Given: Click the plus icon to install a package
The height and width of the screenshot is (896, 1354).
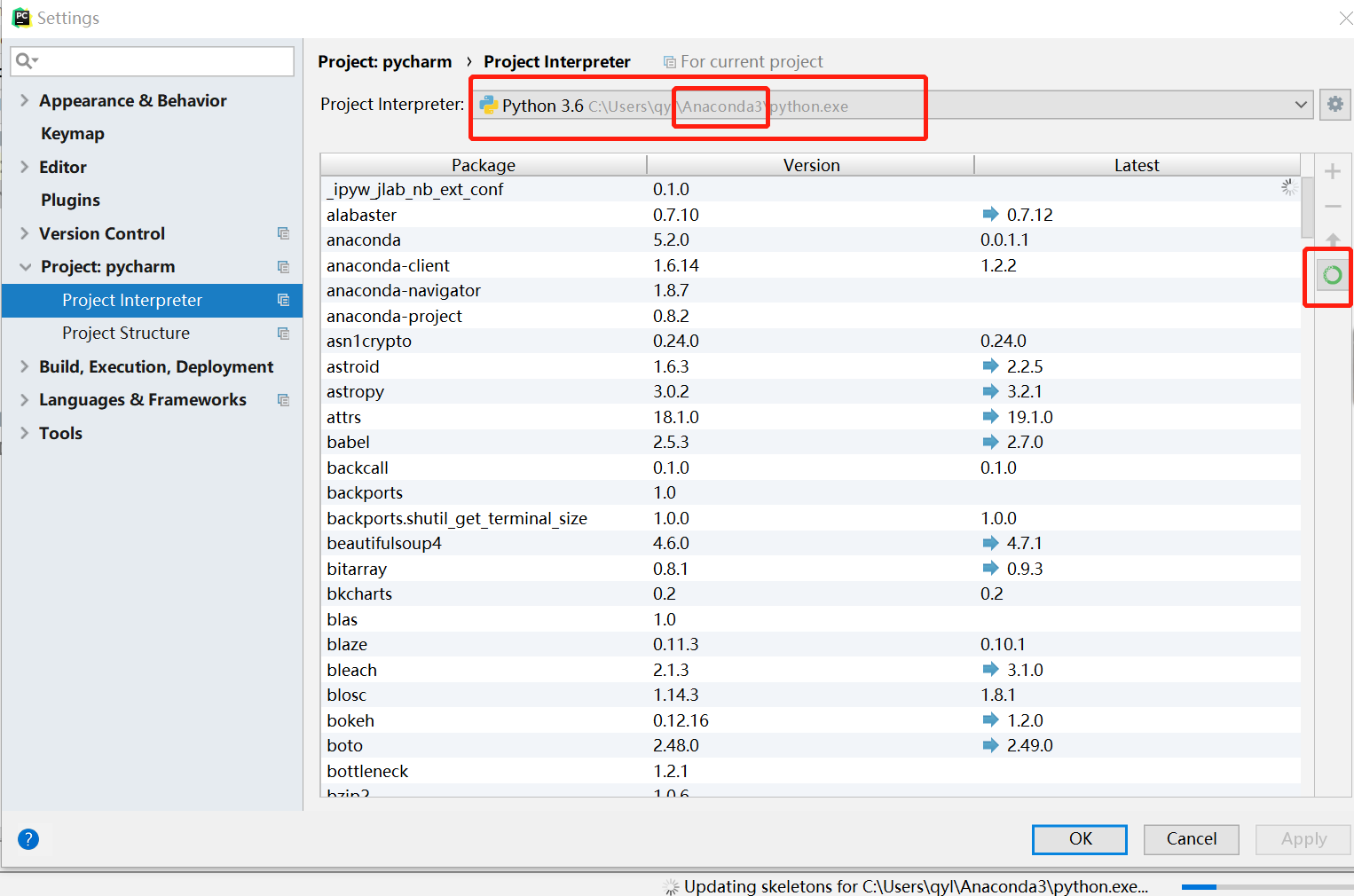Looking at the screenshot, I should 1333,171.
